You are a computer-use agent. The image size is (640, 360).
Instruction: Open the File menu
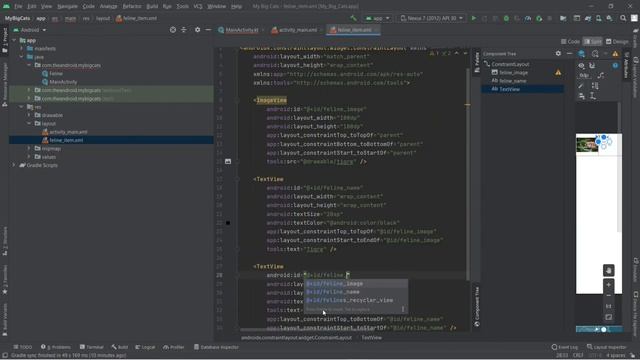click(18, 7)
